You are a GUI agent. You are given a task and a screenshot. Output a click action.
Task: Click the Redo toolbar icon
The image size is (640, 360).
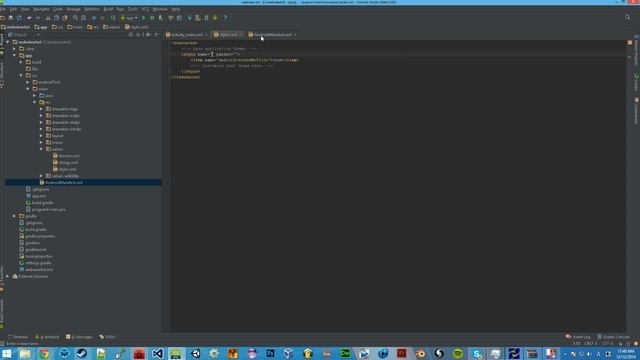(x=38, y=18)
